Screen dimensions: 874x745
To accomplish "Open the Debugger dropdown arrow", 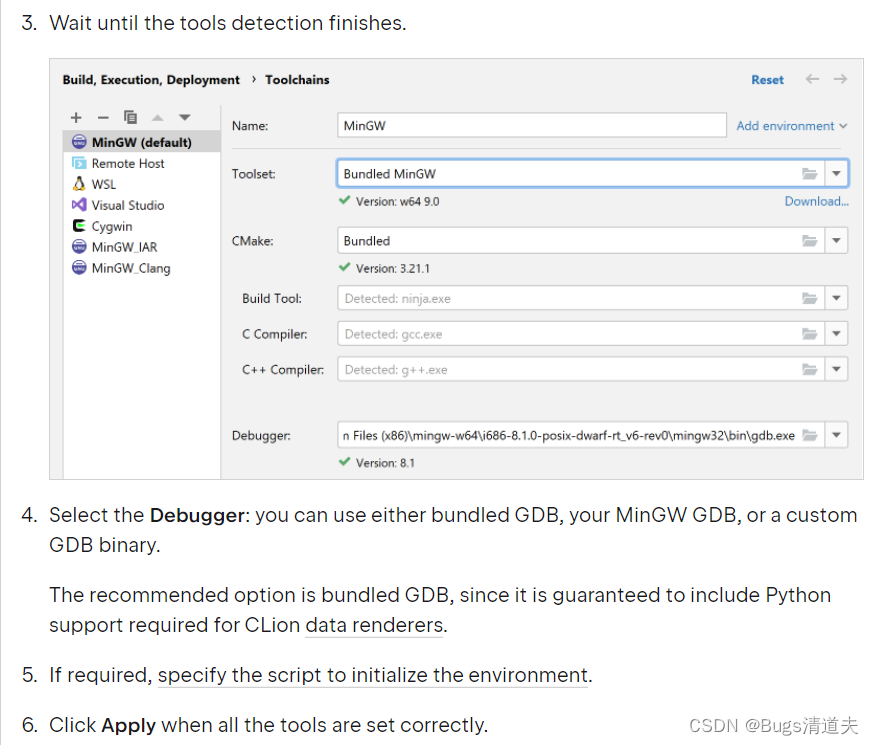I will tap(836, 435).
